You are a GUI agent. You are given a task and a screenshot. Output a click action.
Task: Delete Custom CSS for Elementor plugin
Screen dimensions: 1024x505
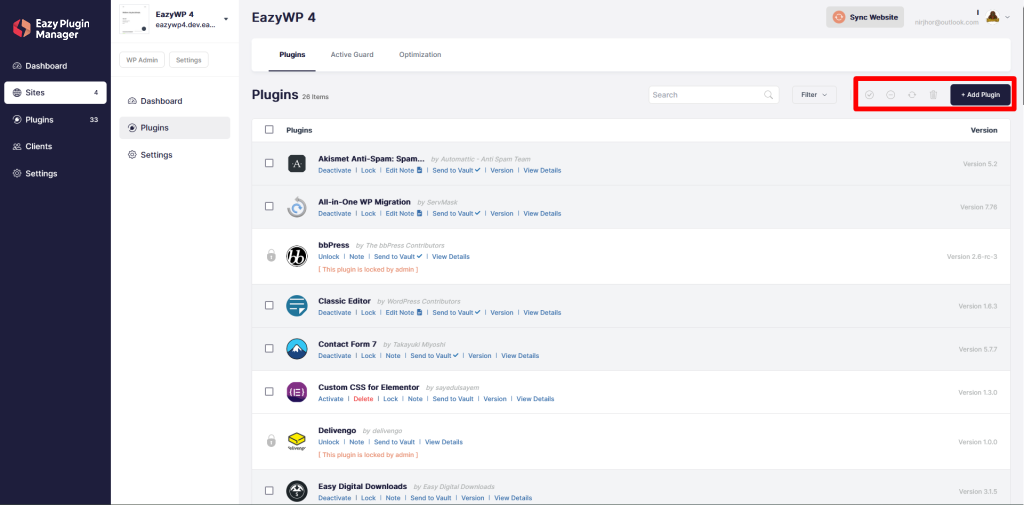coord(363,399)
